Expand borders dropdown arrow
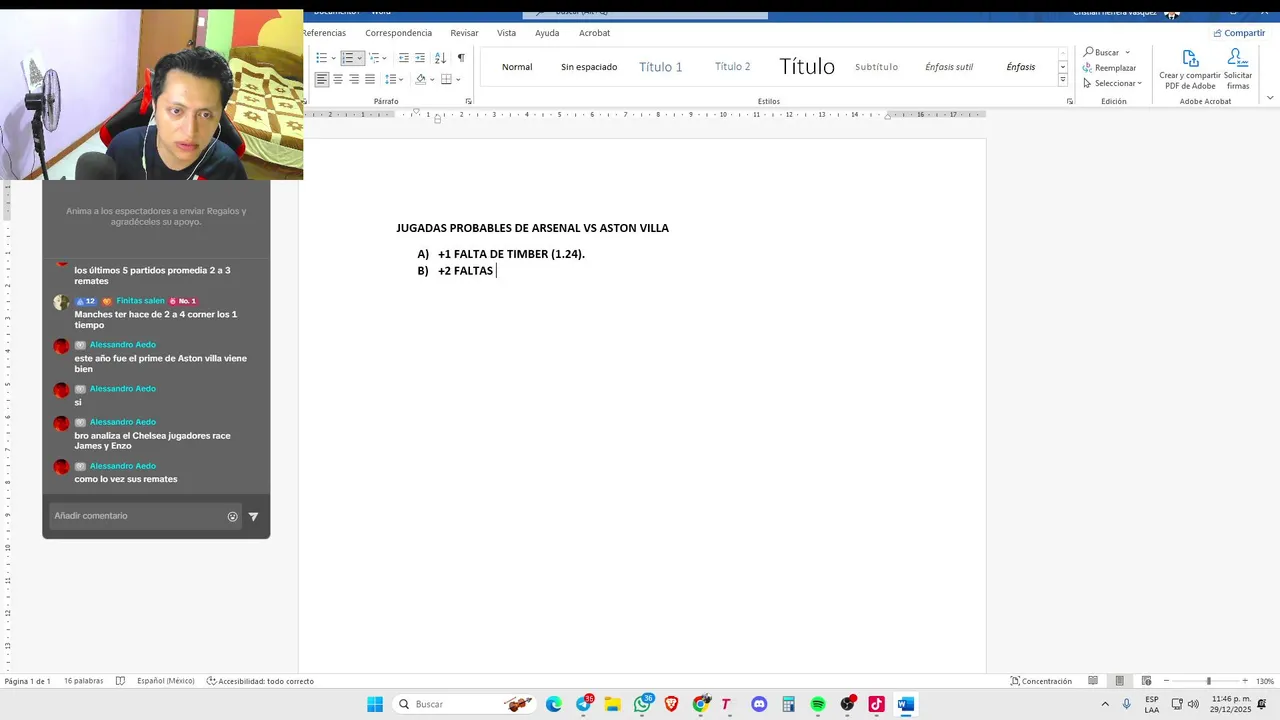The width and height of the screenshot is (1280, 720). point(458,79)
